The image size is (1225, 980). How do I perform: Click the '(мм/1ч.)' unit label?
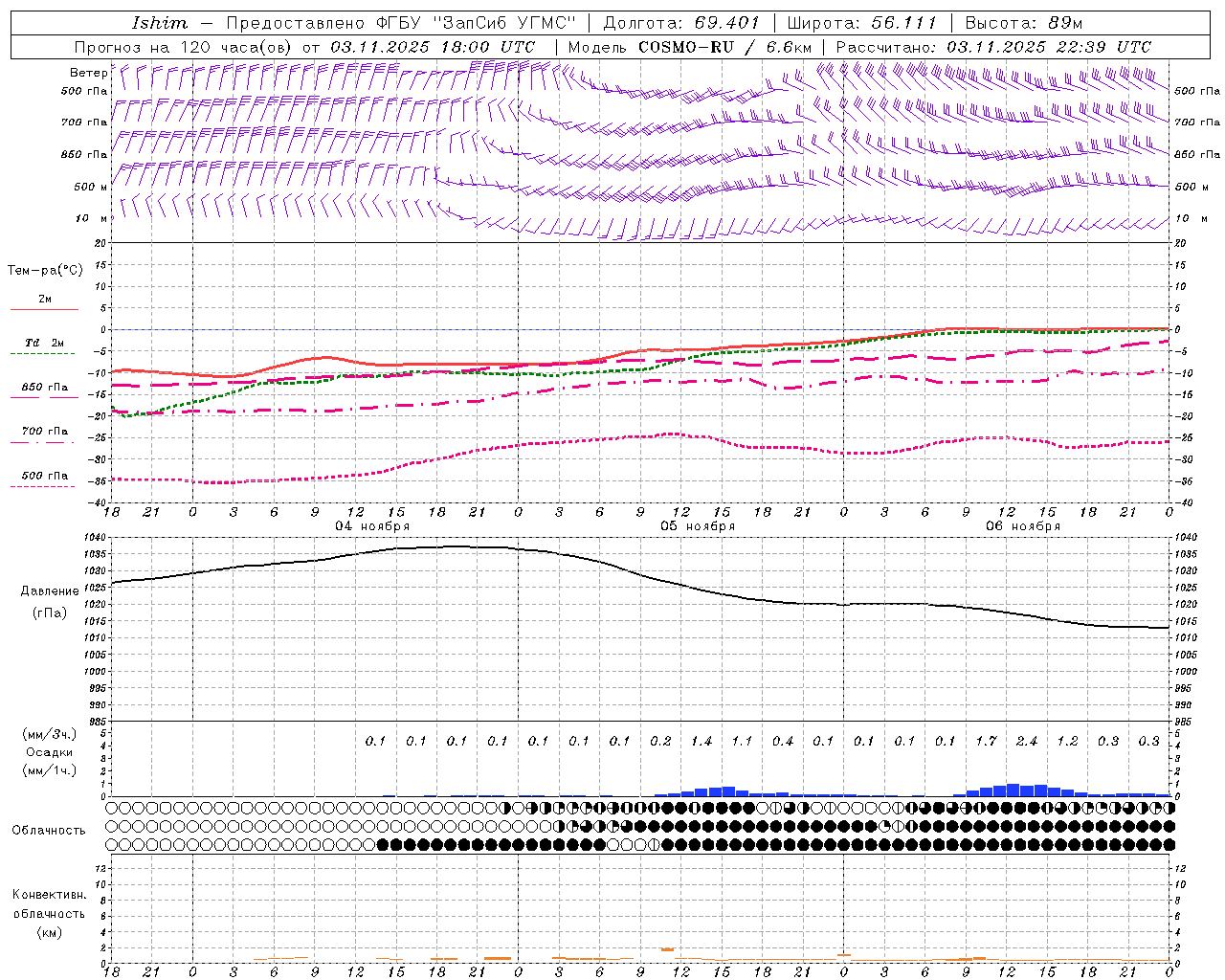click(x=50, y=770)
